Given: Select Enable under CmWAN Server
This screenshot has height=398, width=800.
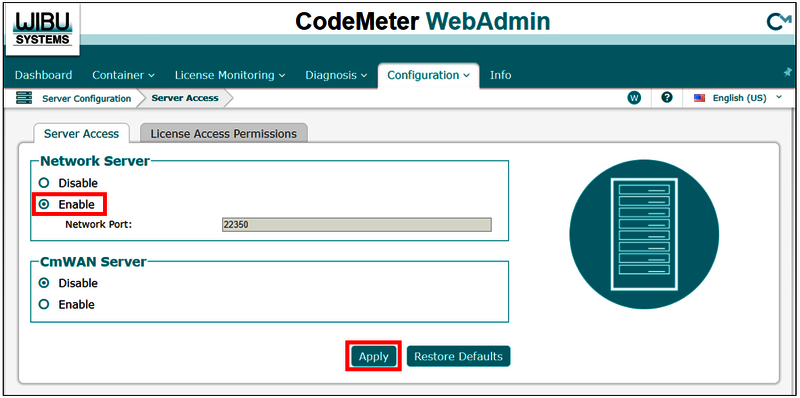Looking at the screenshot, I should point(67,305).
